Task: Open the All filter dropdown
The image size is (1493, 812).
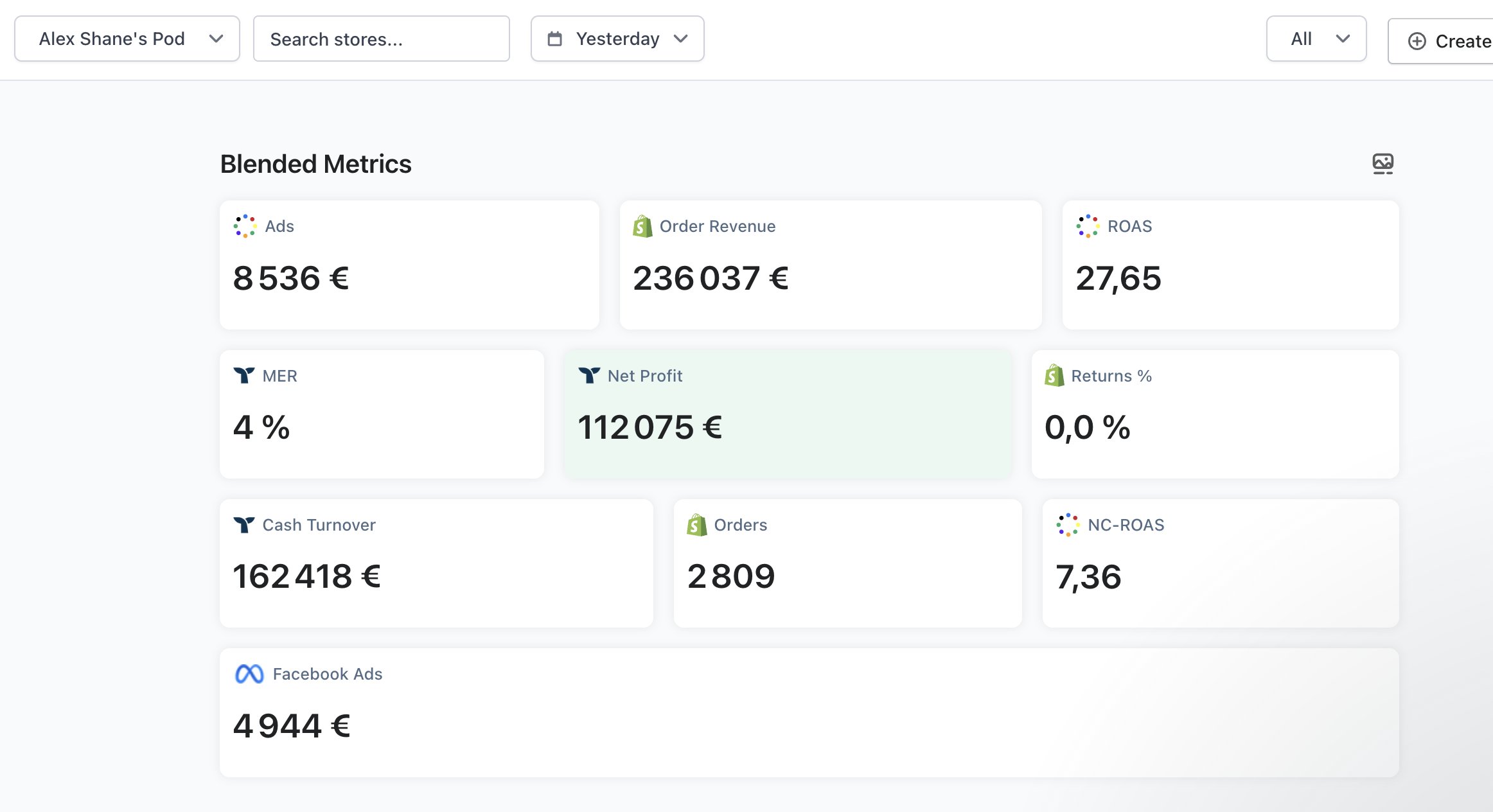Action: click(x=1316, y=39)
